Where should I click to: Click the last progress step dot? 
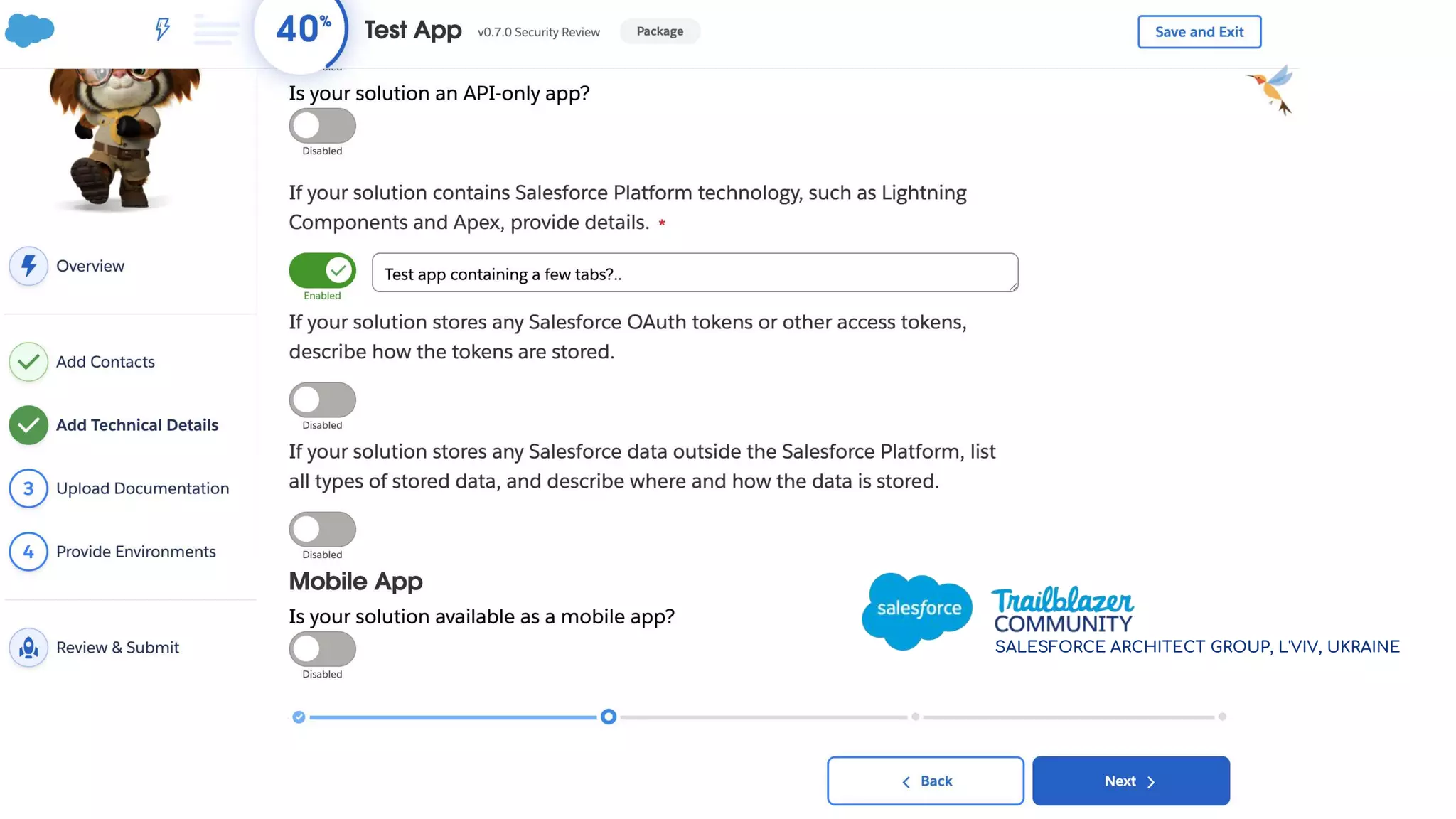click(1222, 717)
